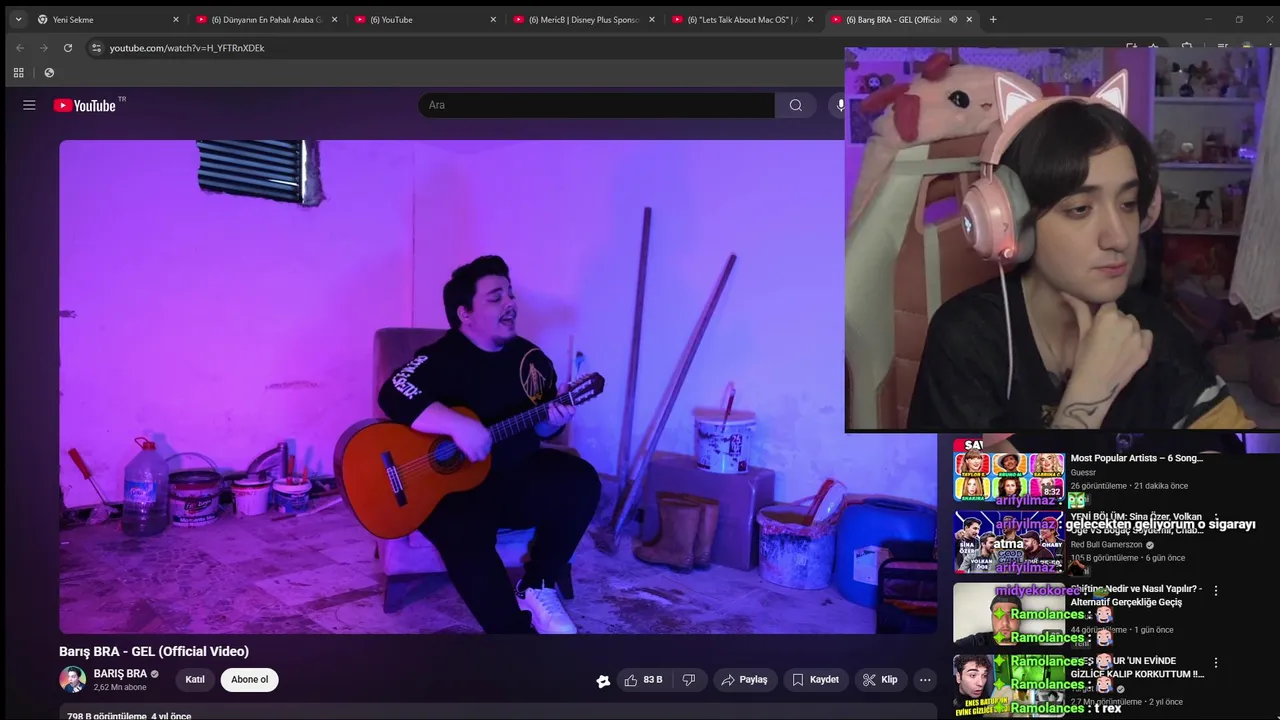Reload the page with the refresh icon
The width and height of the screenshot is (1280, 720).
point(68,48)
